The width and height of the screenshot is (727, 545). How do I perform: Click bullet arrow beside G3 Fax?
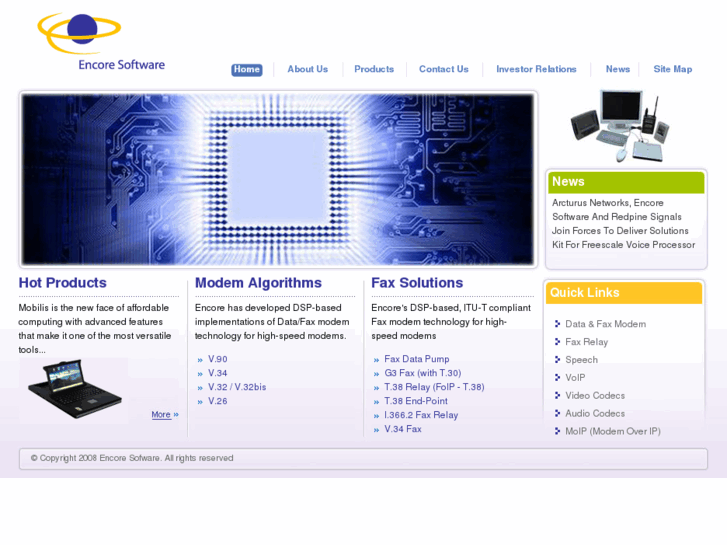376,374
